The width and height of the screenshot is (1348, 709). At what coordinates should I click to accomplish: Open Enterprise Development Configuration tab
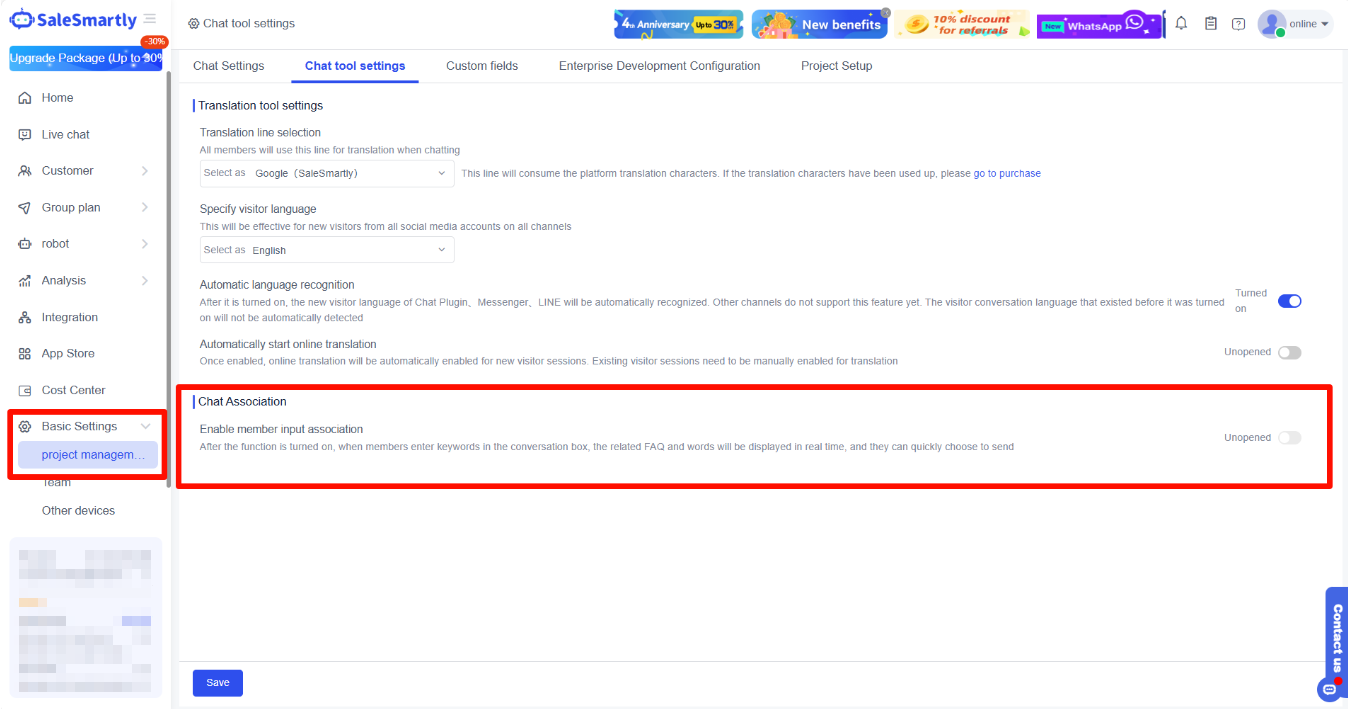[x=659, y=66]
